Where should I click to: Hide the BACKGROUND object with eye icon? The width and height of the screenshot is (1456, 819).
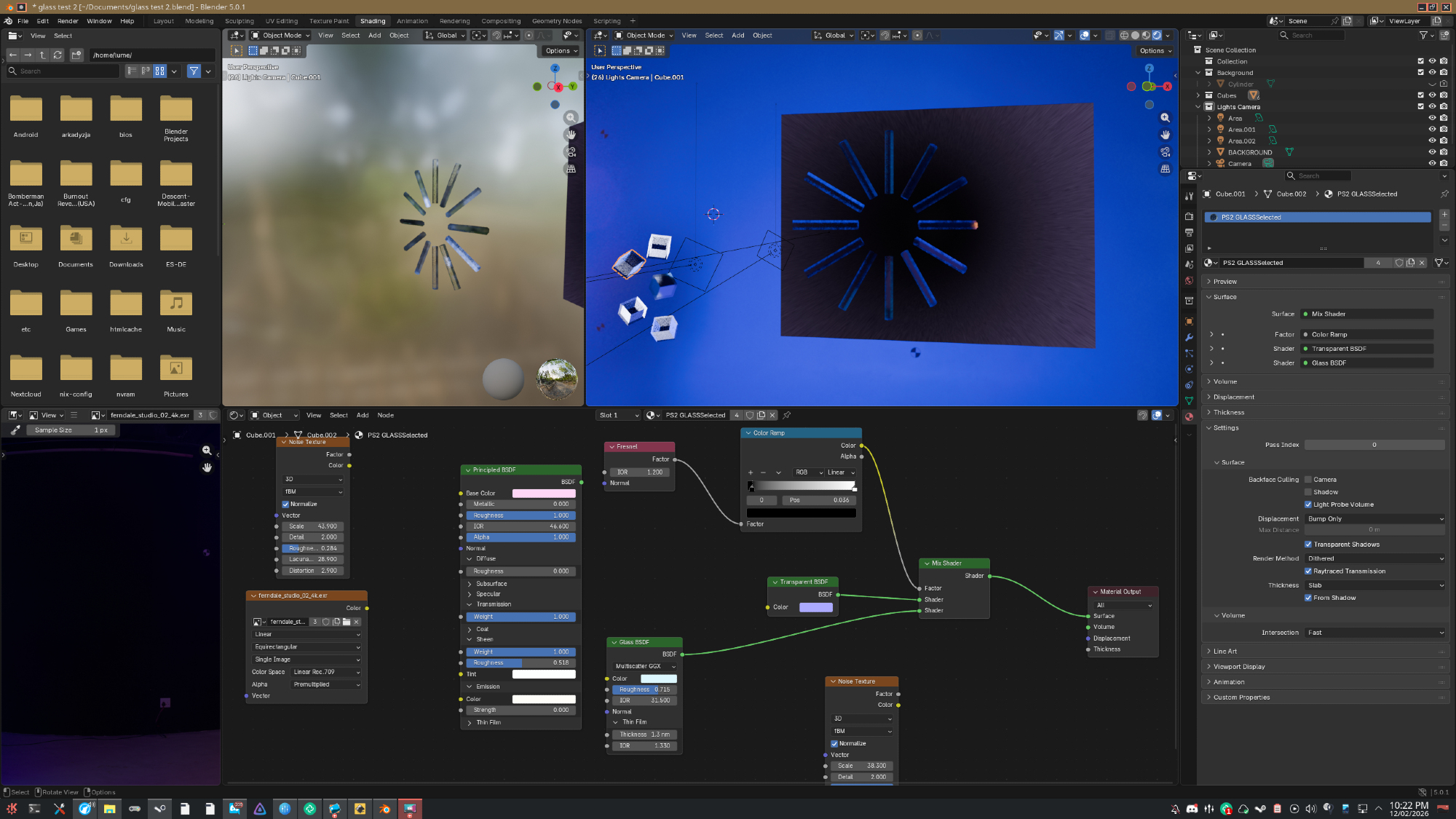click(x=1431, y=152)
